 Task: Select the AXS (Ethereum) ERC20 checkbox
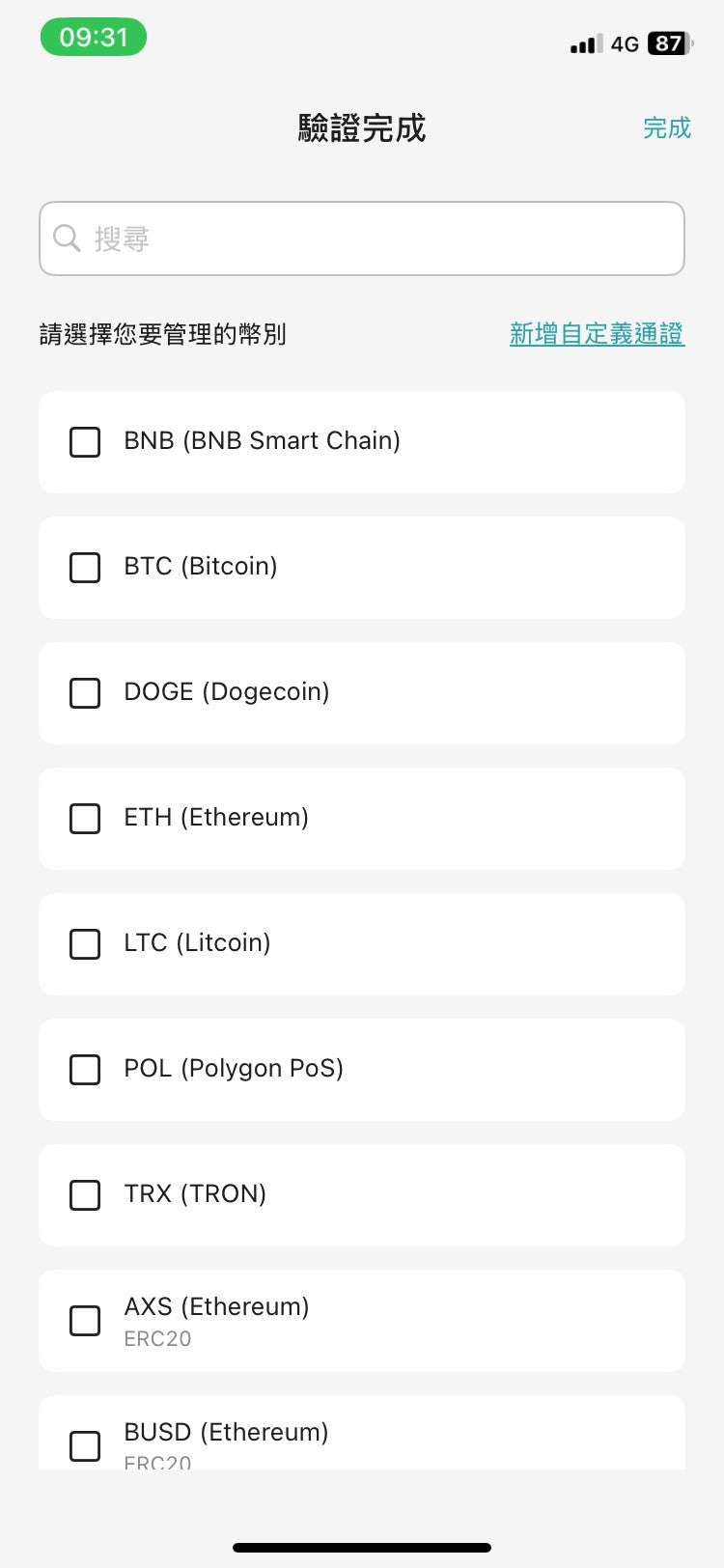[x=85, y=1321]
